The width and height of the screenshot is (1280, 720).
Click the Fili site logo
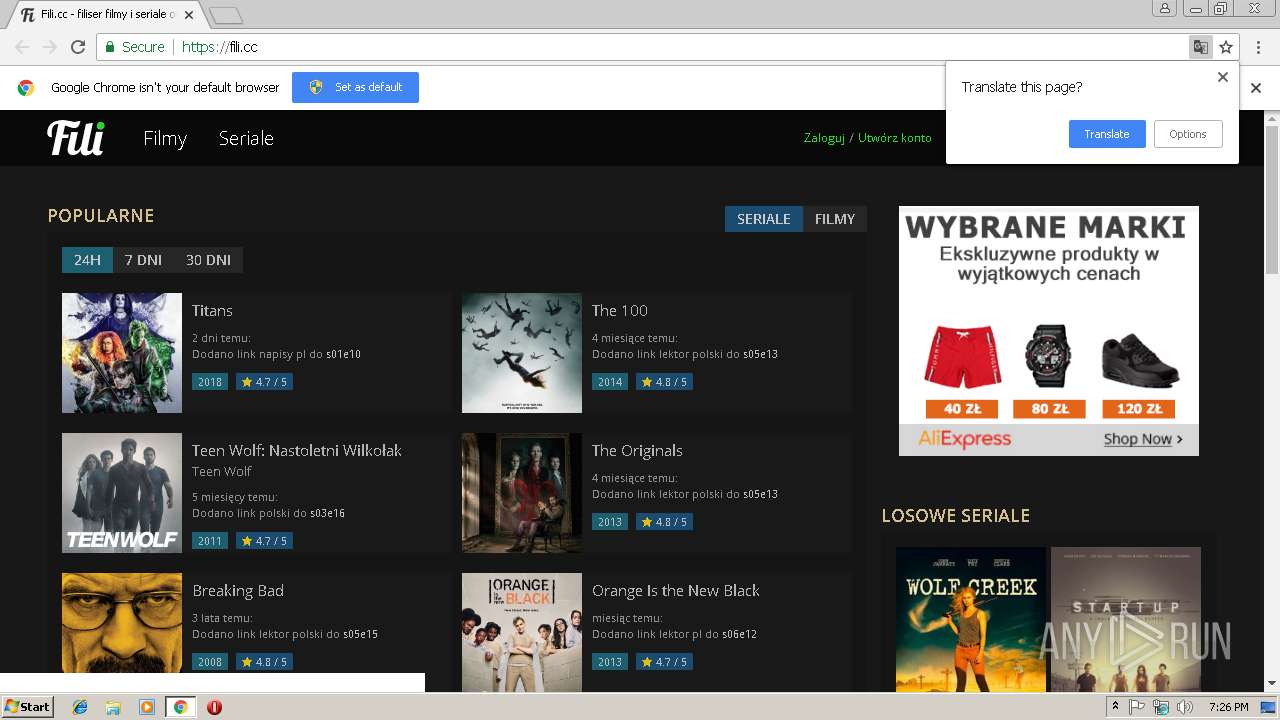pos(76,138)
